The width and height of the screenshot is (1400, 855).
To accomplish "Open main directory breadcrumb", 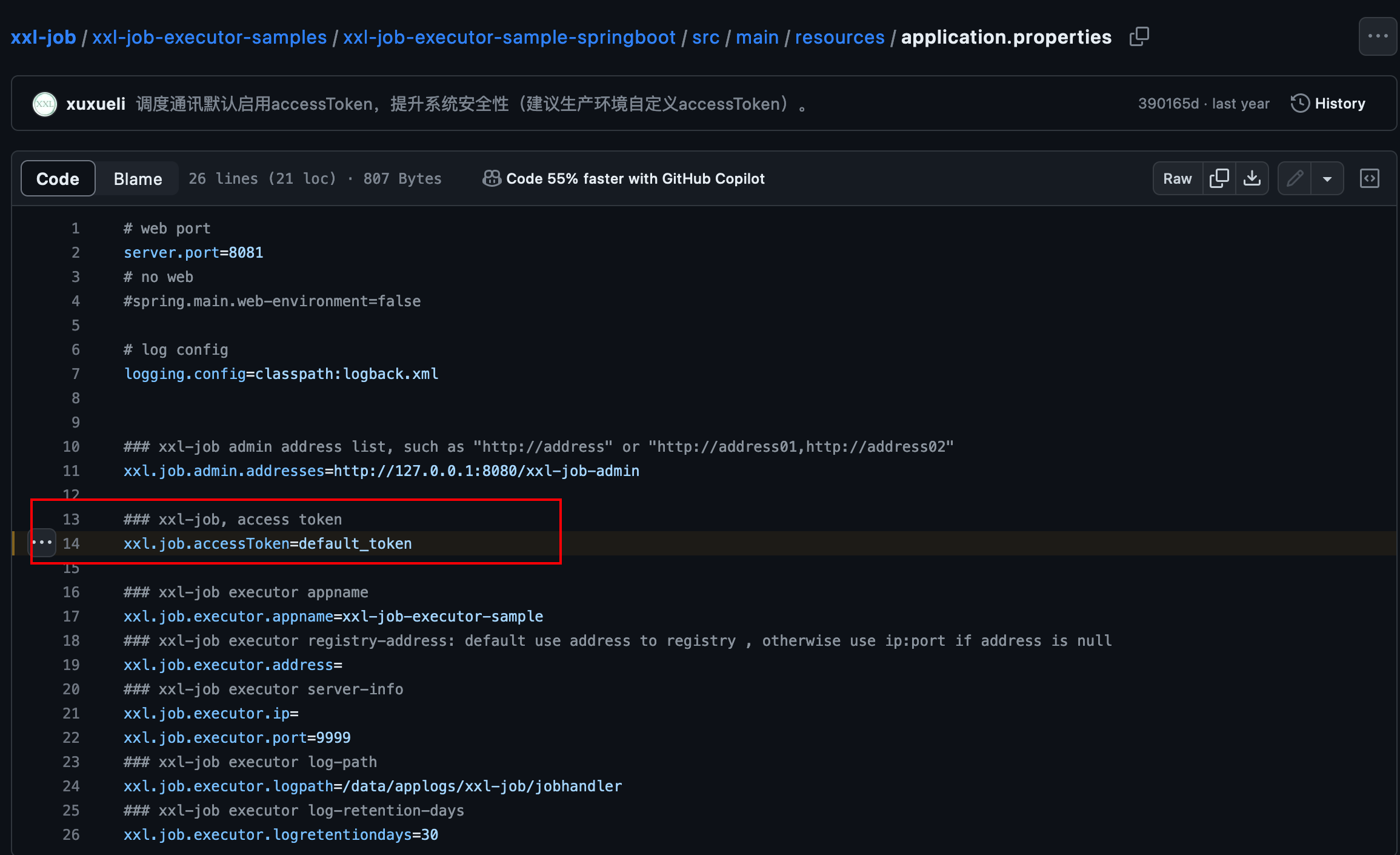I will pos(757,37).
